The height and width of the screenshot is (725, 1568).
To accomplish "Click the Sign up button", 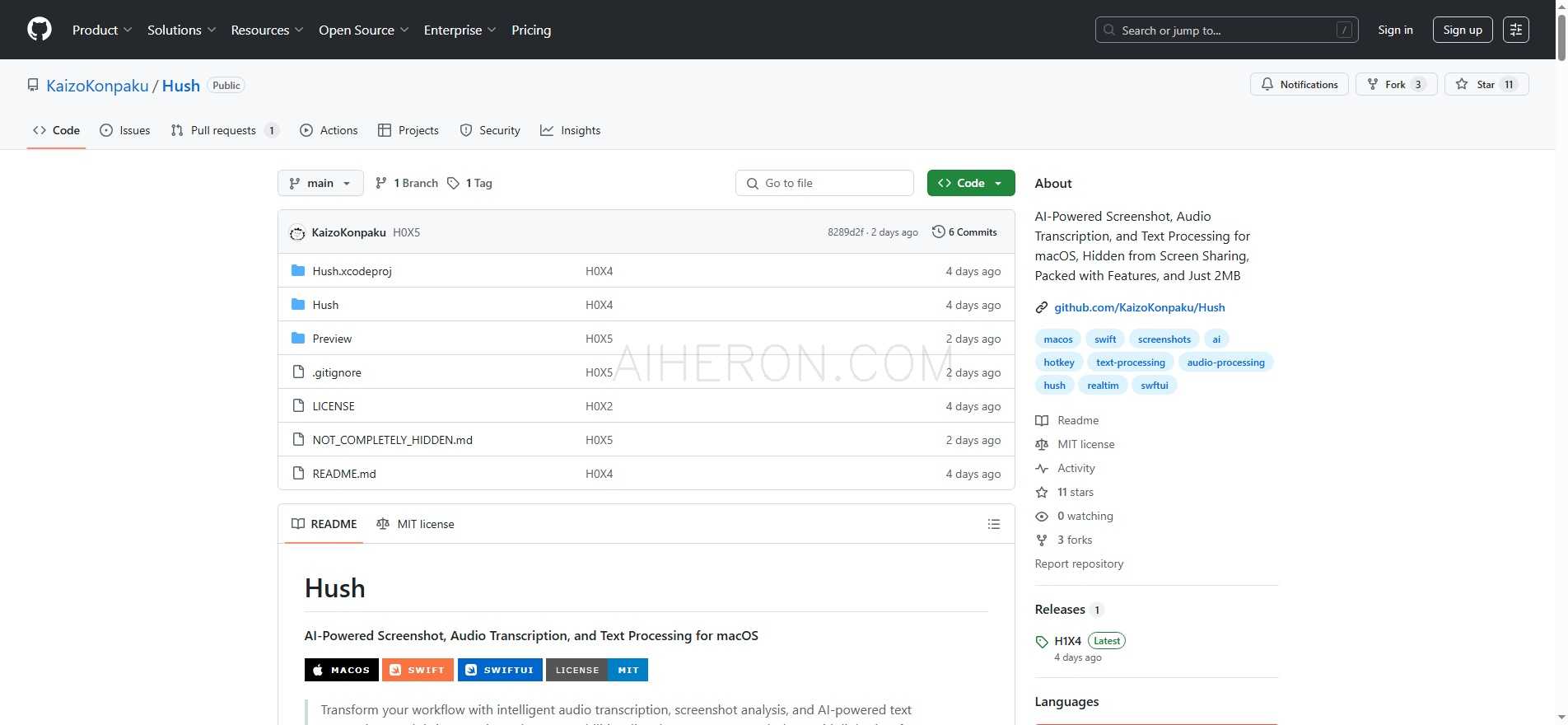I will click(x=1463, y=30).
